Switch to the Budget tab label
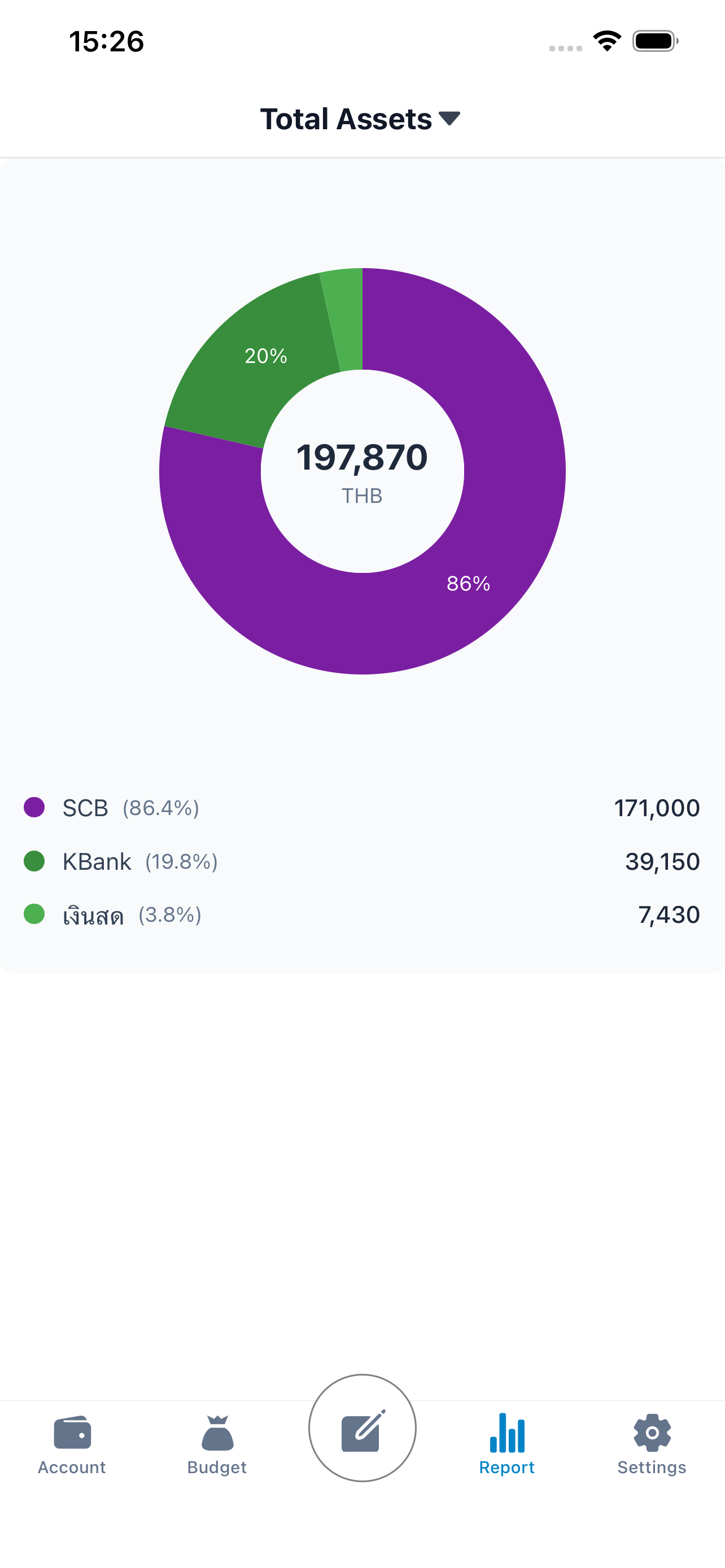This screenshot has width=725, height=1568. coord(217,1467)
